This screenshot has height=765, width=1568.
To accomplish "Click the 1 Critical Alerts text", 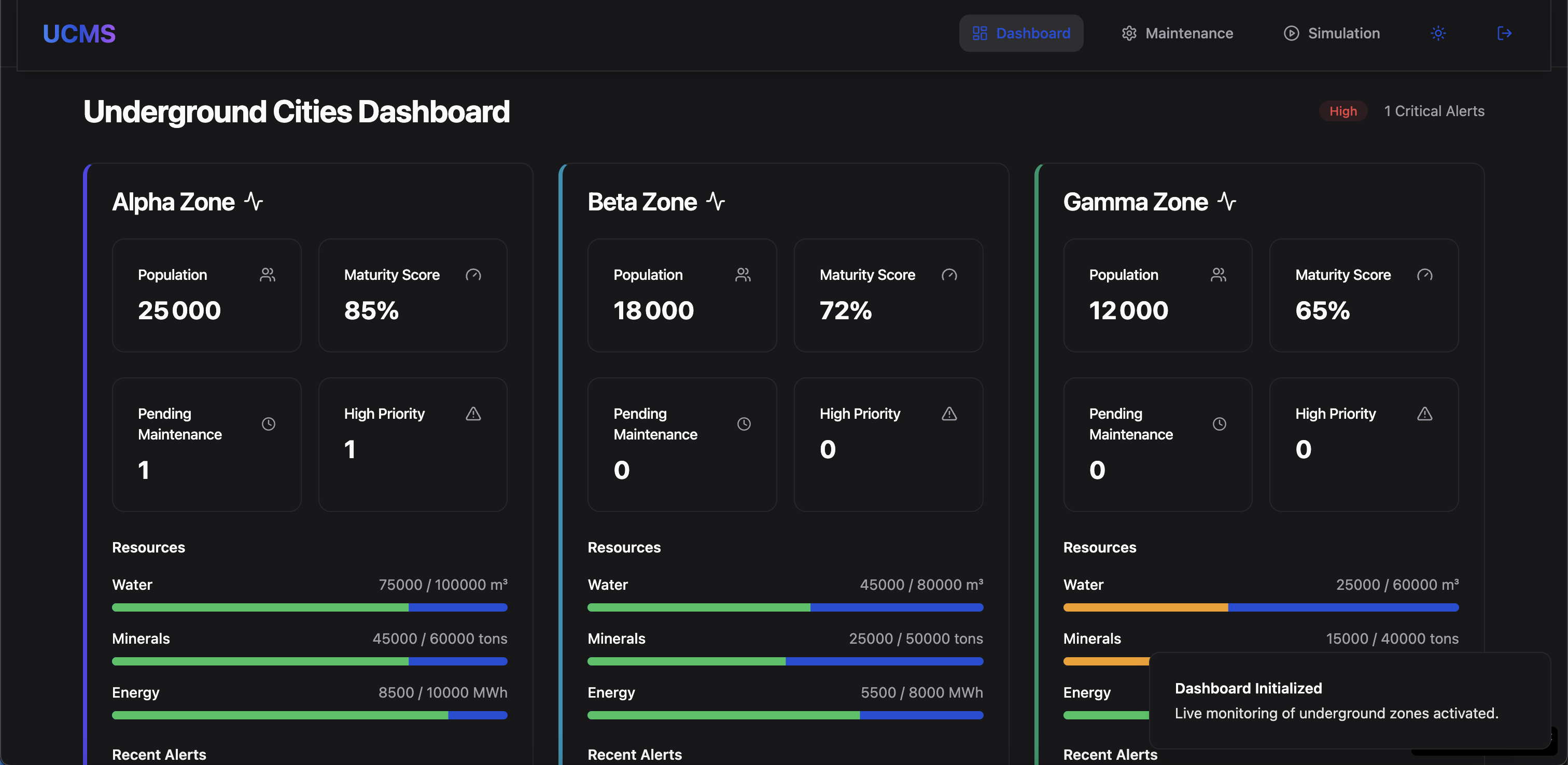I will click(1434, 111).
